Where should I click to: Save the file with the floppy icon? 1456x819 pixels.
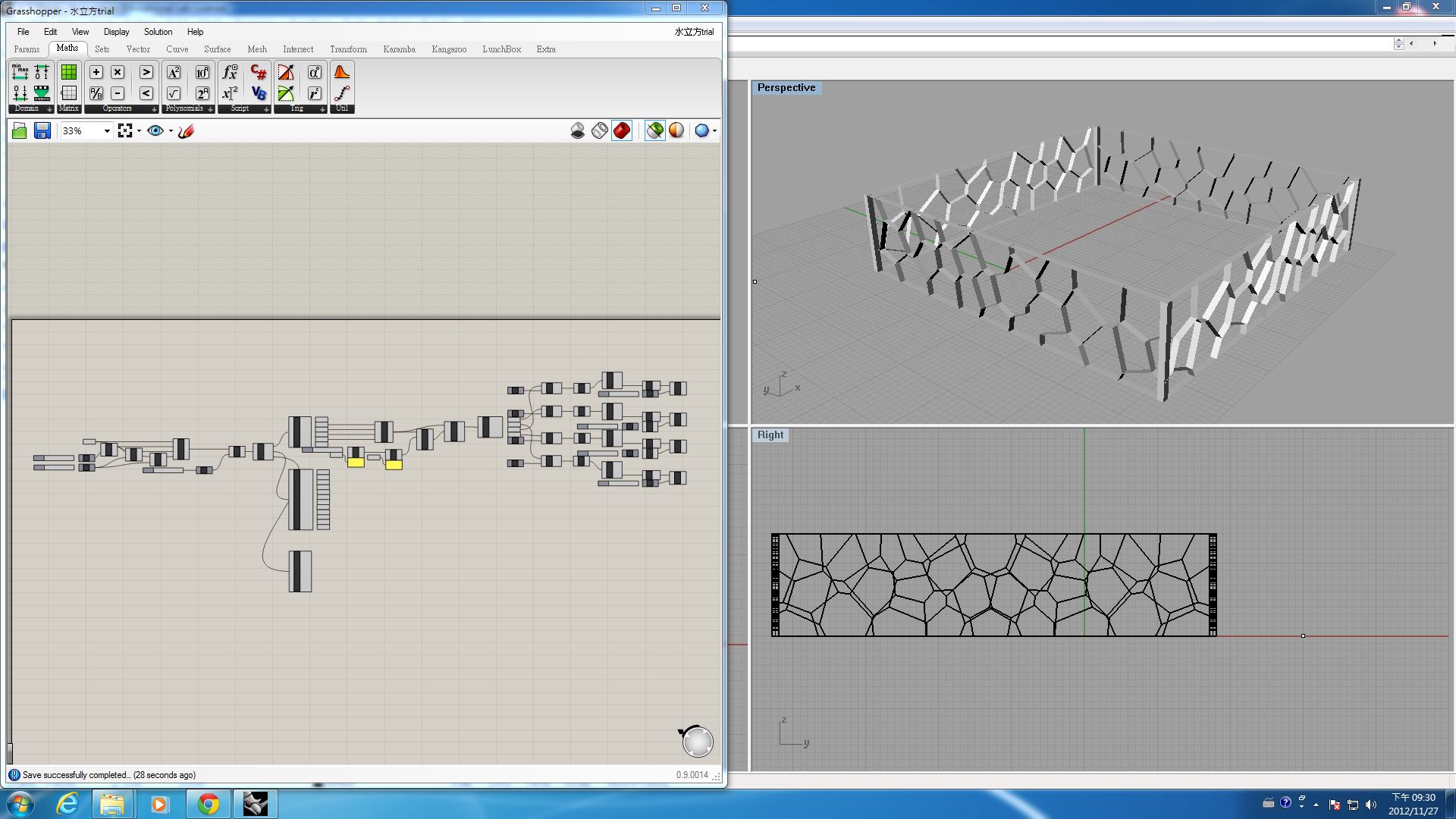pyautogui.click(x=42, y=131)
